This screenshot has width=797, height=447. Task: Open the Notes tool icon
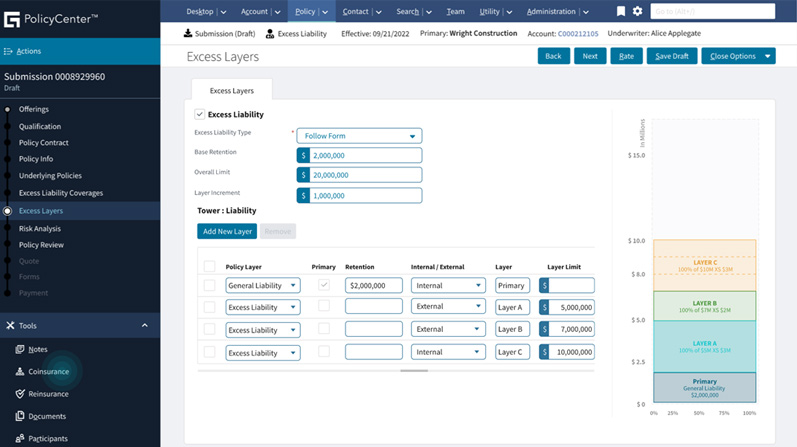coord(20,349)
